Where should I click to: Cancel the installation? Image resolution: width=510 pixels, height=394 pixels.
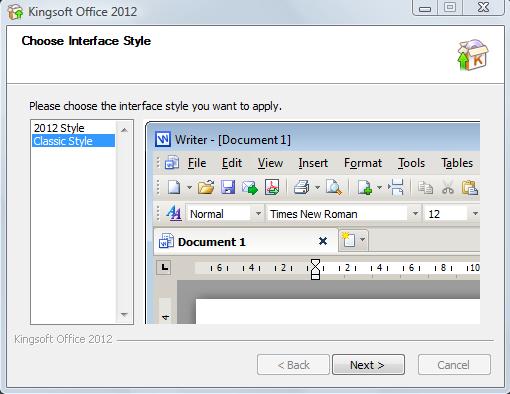[454, 365]
